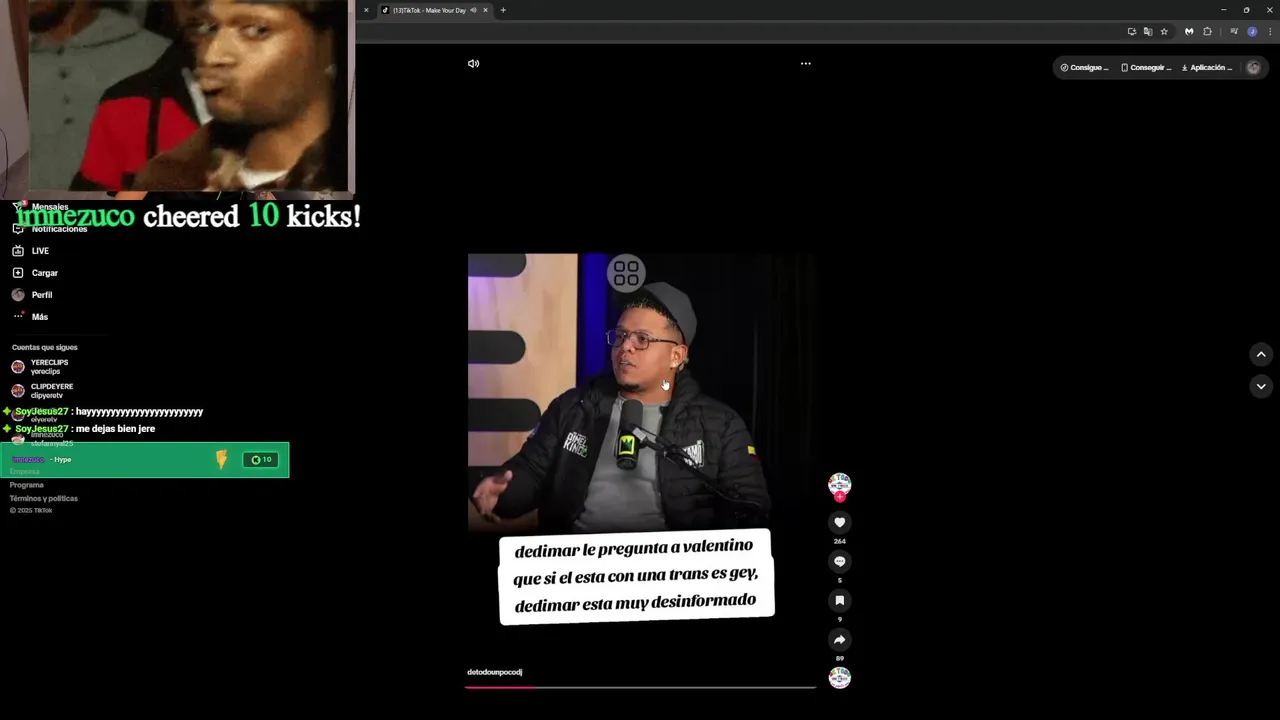The height and width of the screenshot is (720, 1280).
Task: Open Chrome media control icon
Action: point(1234,32)
